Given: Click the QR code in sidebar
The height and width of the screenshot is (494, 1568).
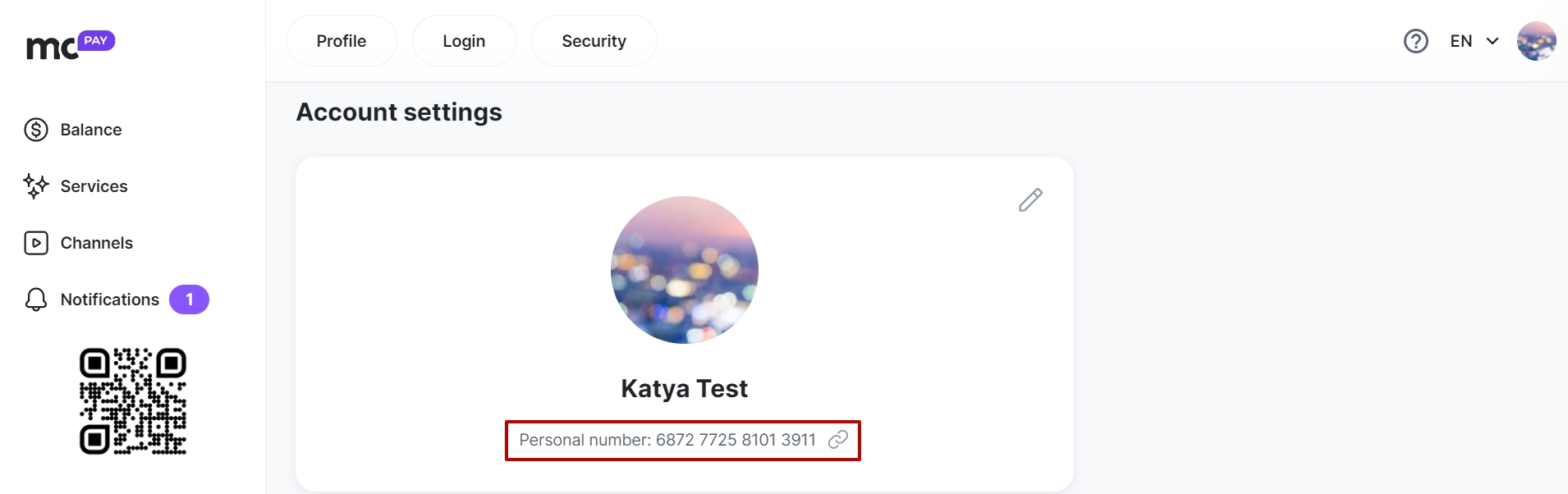Looking at the screenshot, I should coord(133,401).
